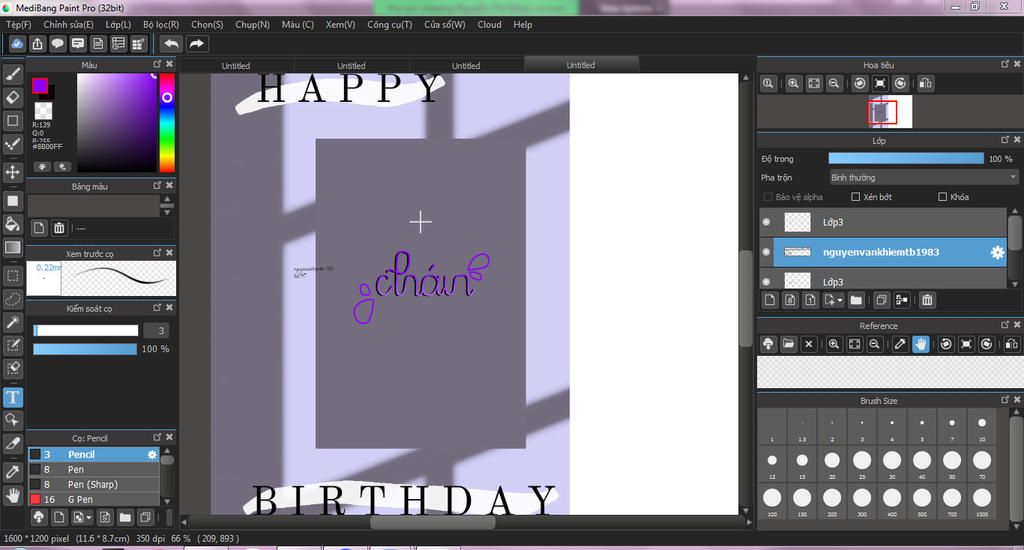Enable the Xén bớt checkbox
The image size is (1024, 550).
pyautogui.click(x=856, y=197)
